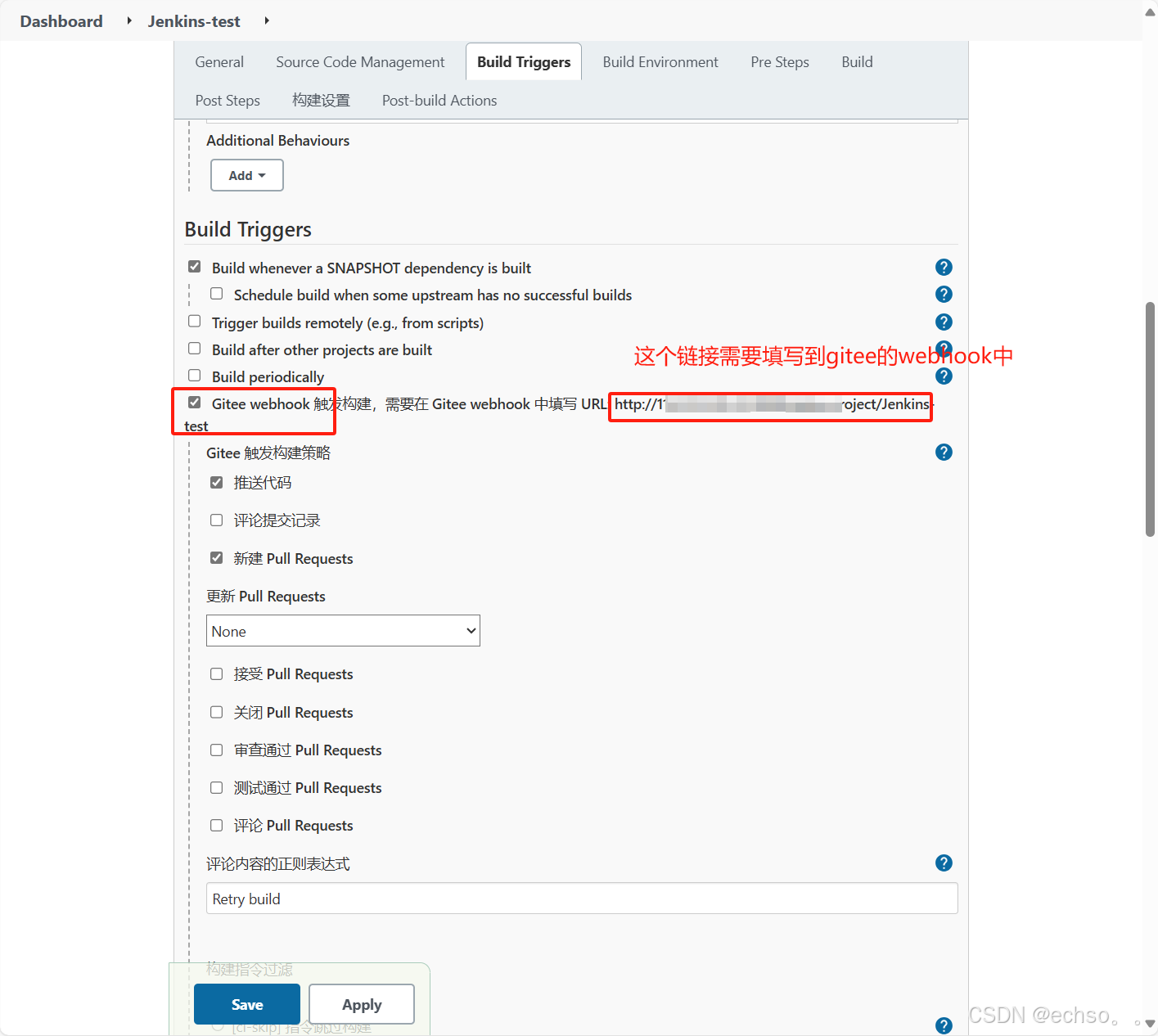Open help for Trigger builds remotely

[944, 322]
